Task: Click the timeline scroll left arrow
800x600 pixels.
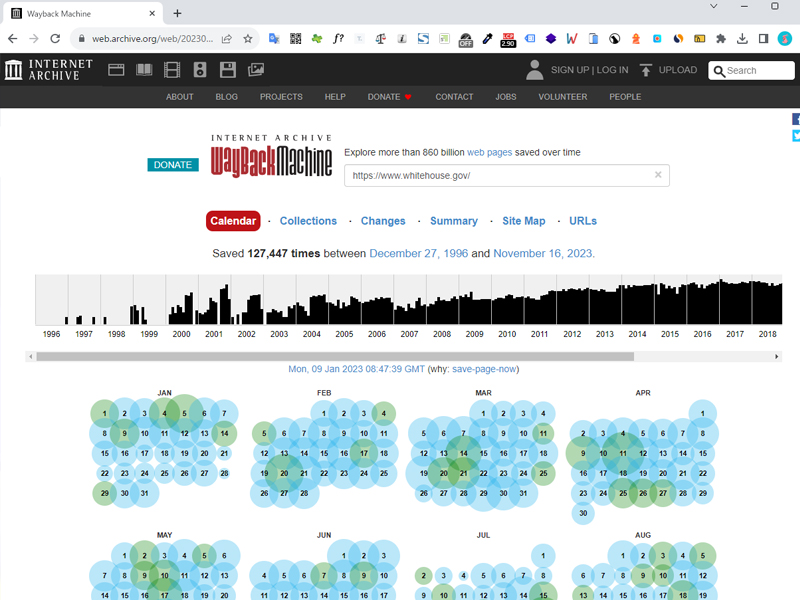Action: click(x=31, y=357)
